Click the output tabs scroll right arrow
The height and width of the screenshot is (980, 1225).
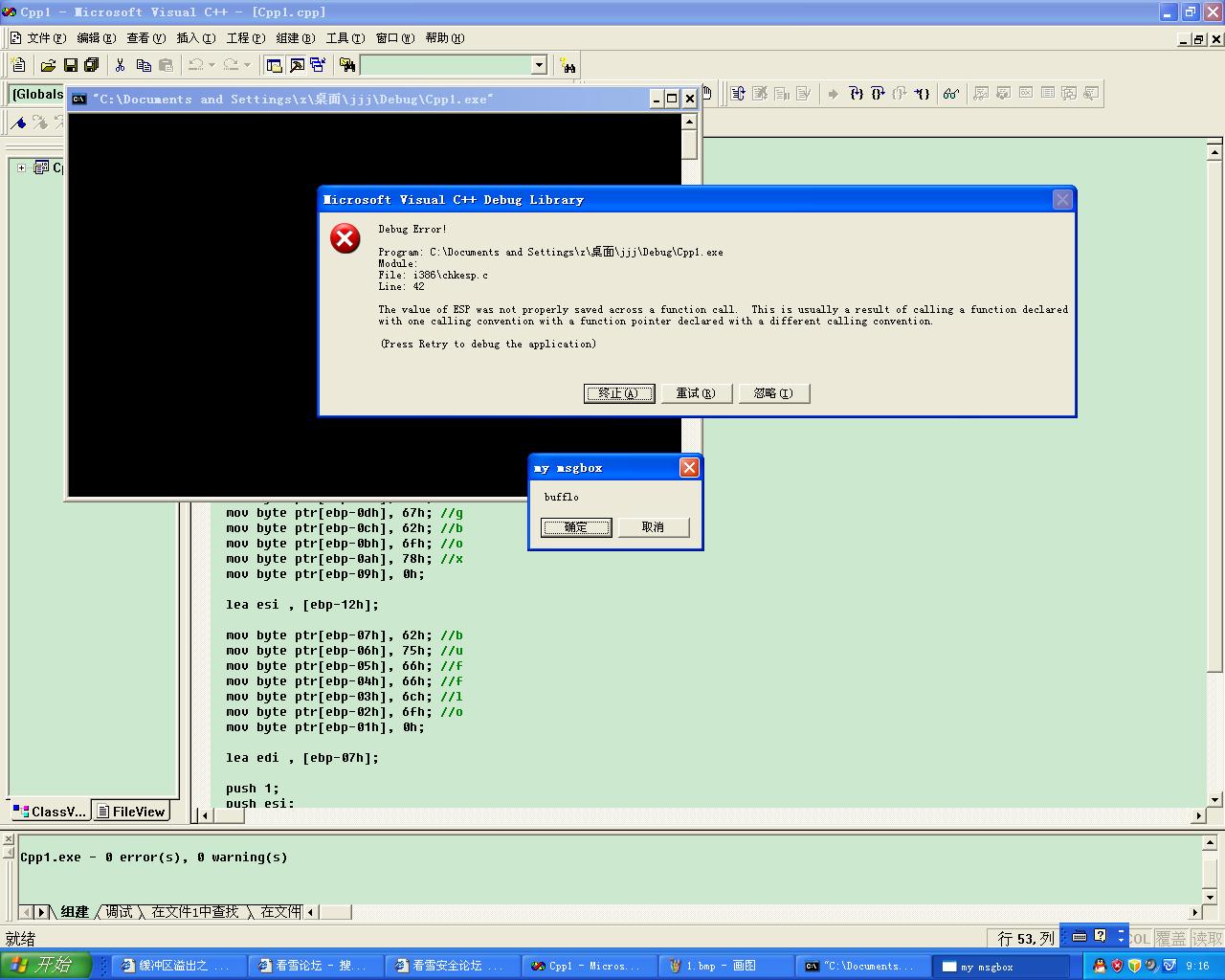click(x=41, y=912)
